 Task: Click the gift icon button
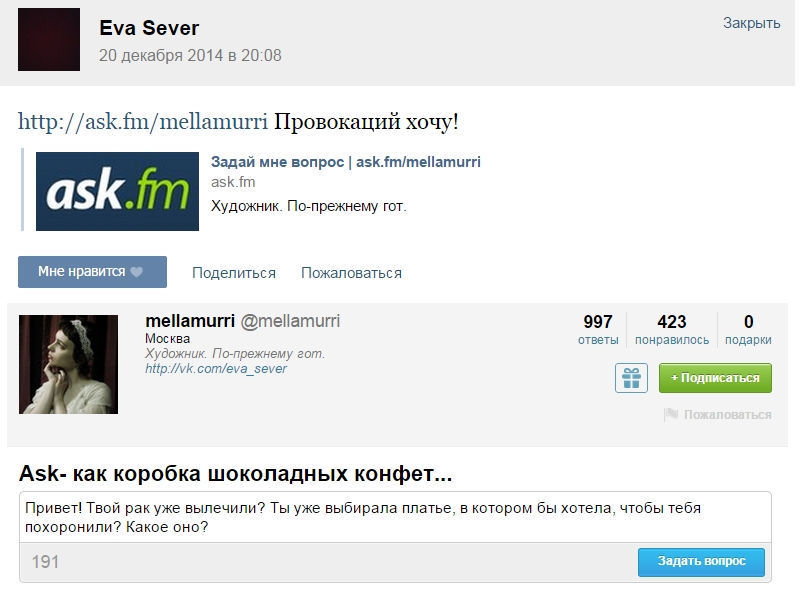(631, 378)
